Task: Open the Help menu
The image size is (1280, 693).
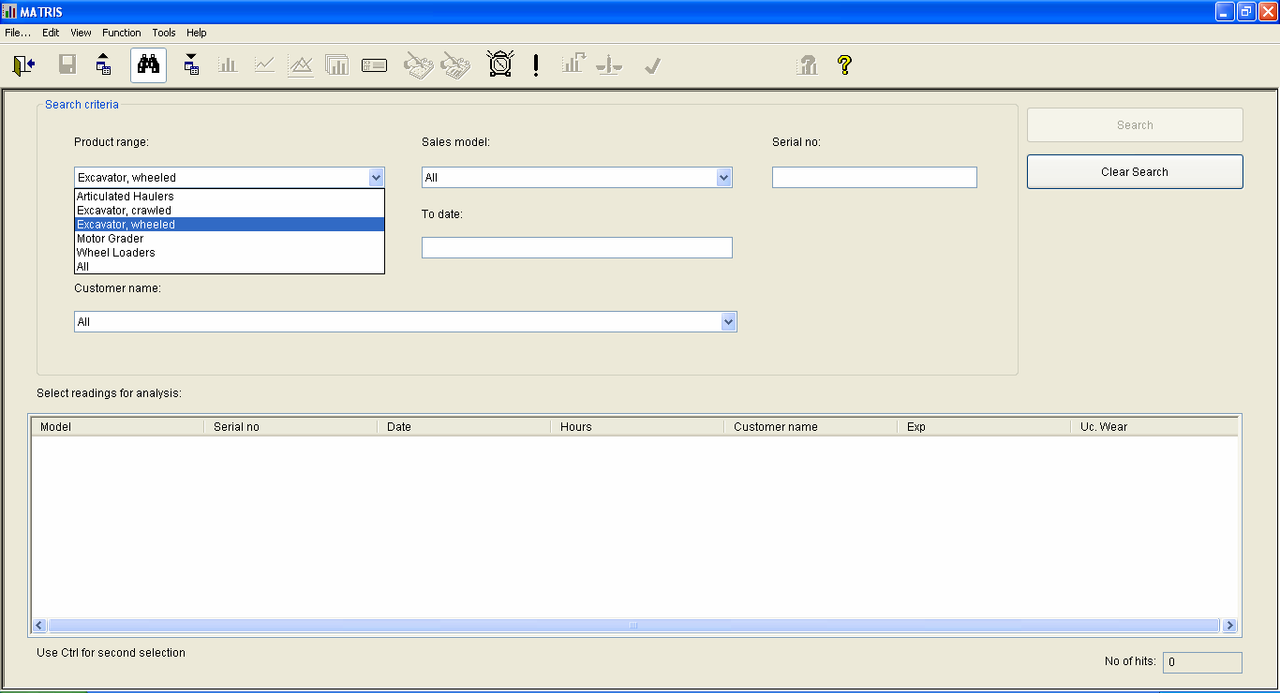Action: click(x=197, y=32)
